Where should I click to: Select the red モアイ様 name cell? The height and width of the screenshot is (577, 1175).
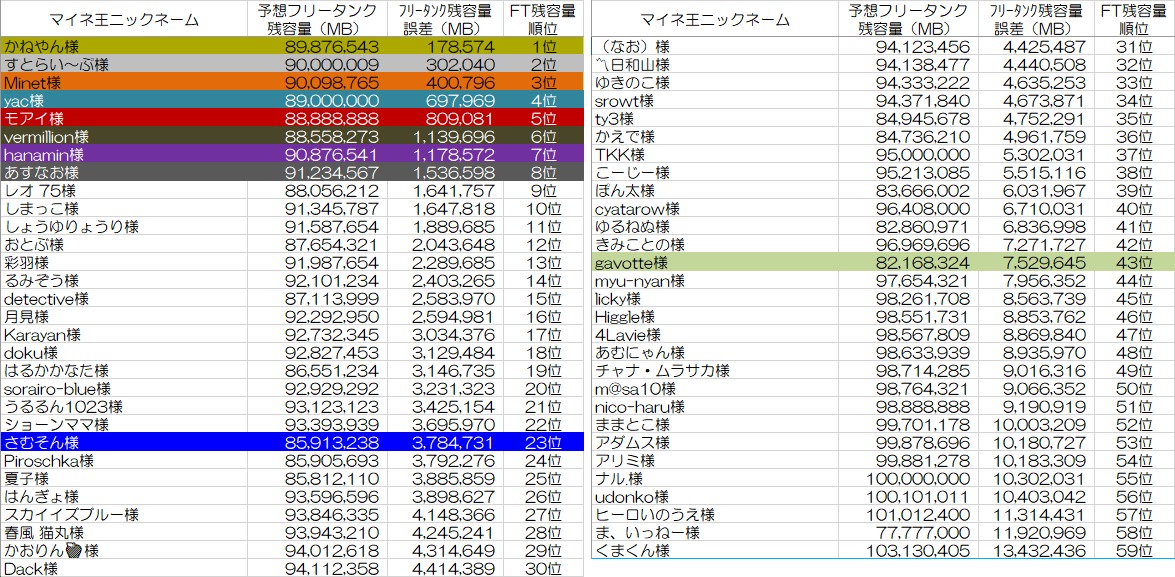[x=123, y=118]
